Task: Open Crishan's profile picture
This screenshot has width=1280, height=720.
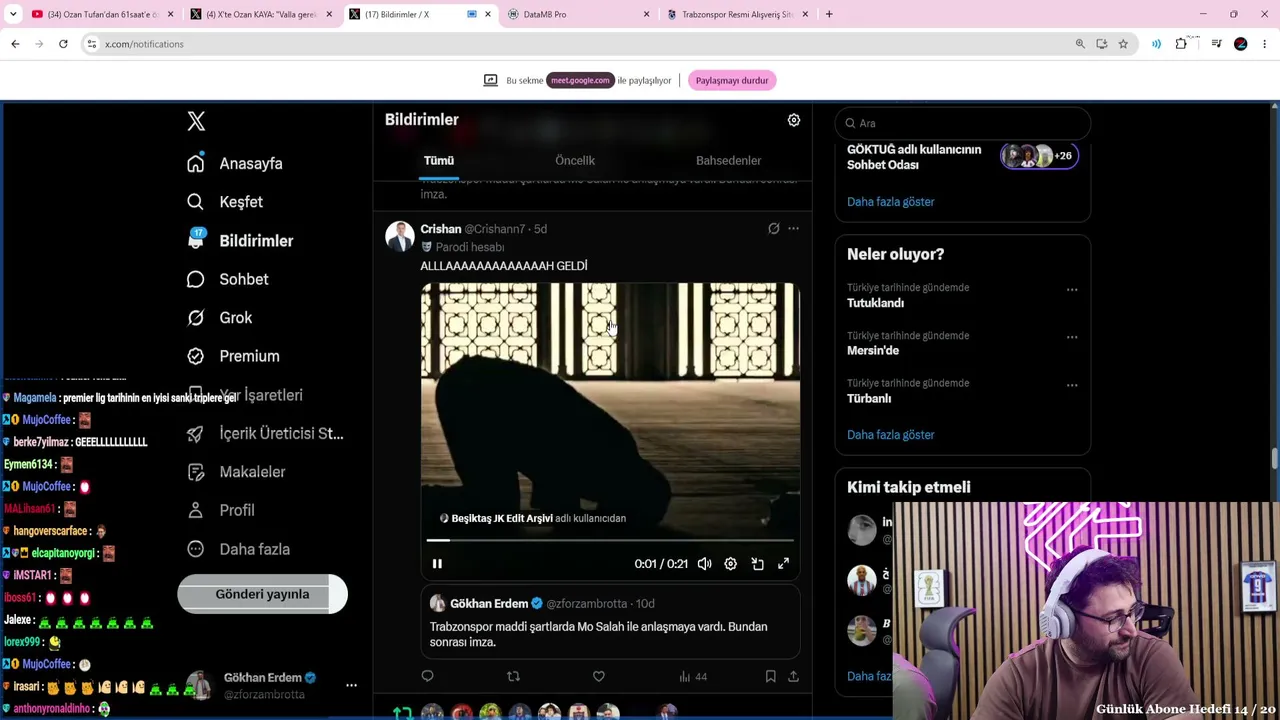Action: click(400, 236)
